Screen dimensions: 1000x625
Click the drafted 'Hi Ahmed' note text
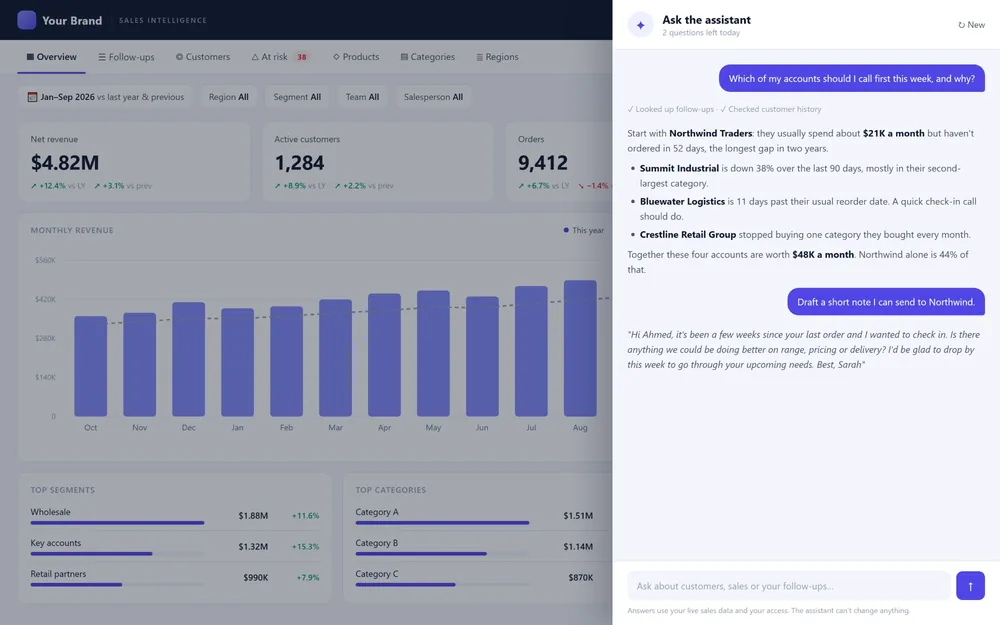[804, 349]
